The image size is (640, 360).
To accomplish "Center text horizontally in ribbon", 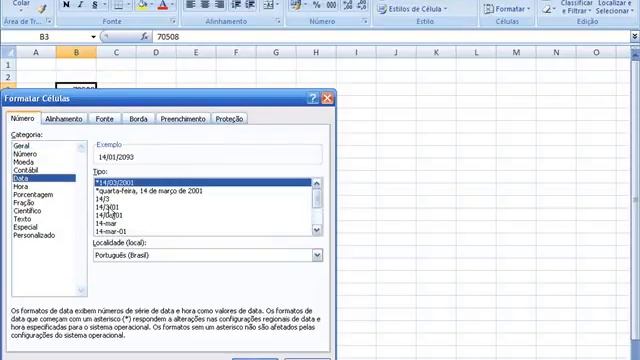I will (x=205, y=4).
